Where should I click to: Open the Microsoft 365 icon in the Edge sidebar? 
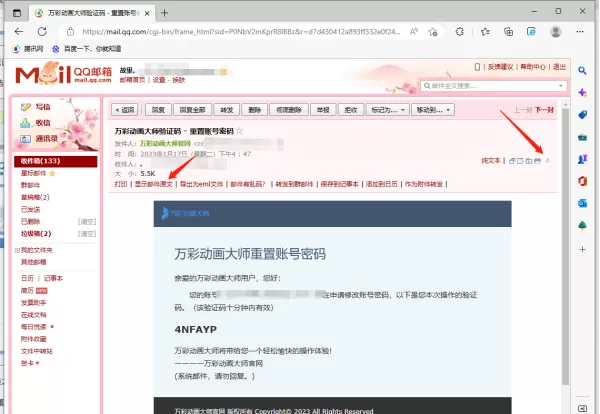pyautogui.click(x=582, y=181)
